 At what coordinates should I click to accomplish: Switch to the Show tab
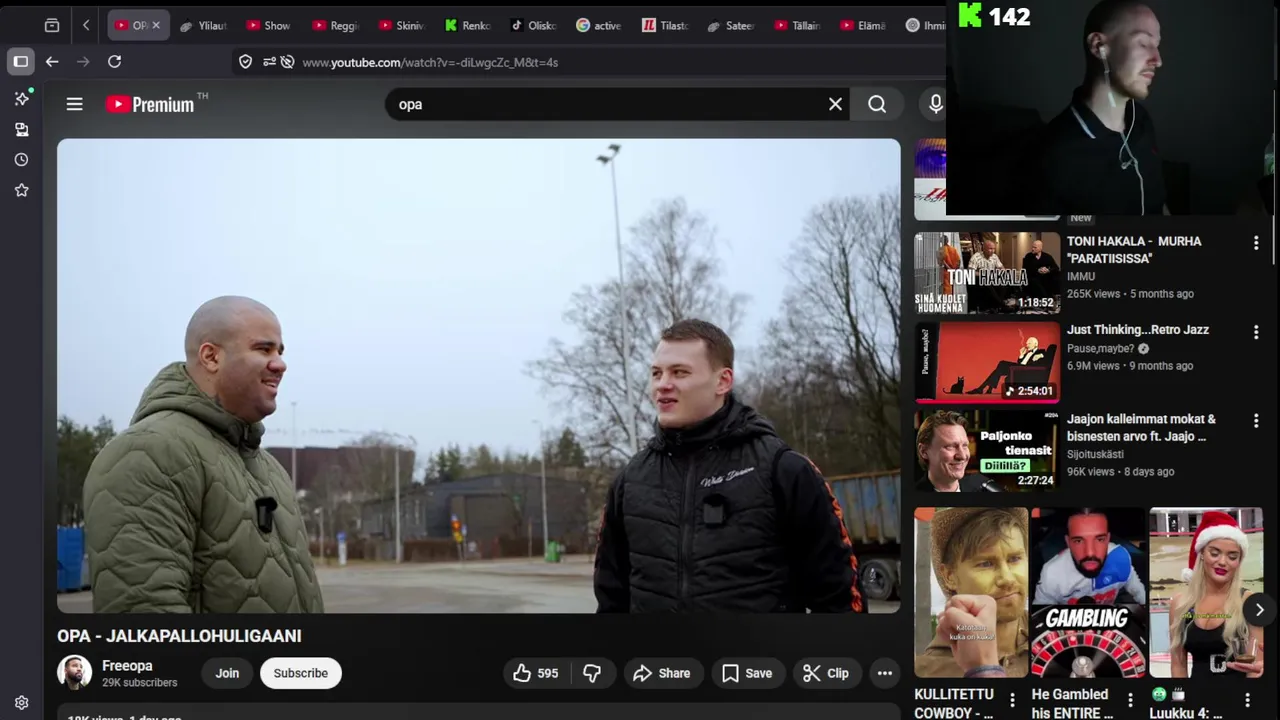268,25
